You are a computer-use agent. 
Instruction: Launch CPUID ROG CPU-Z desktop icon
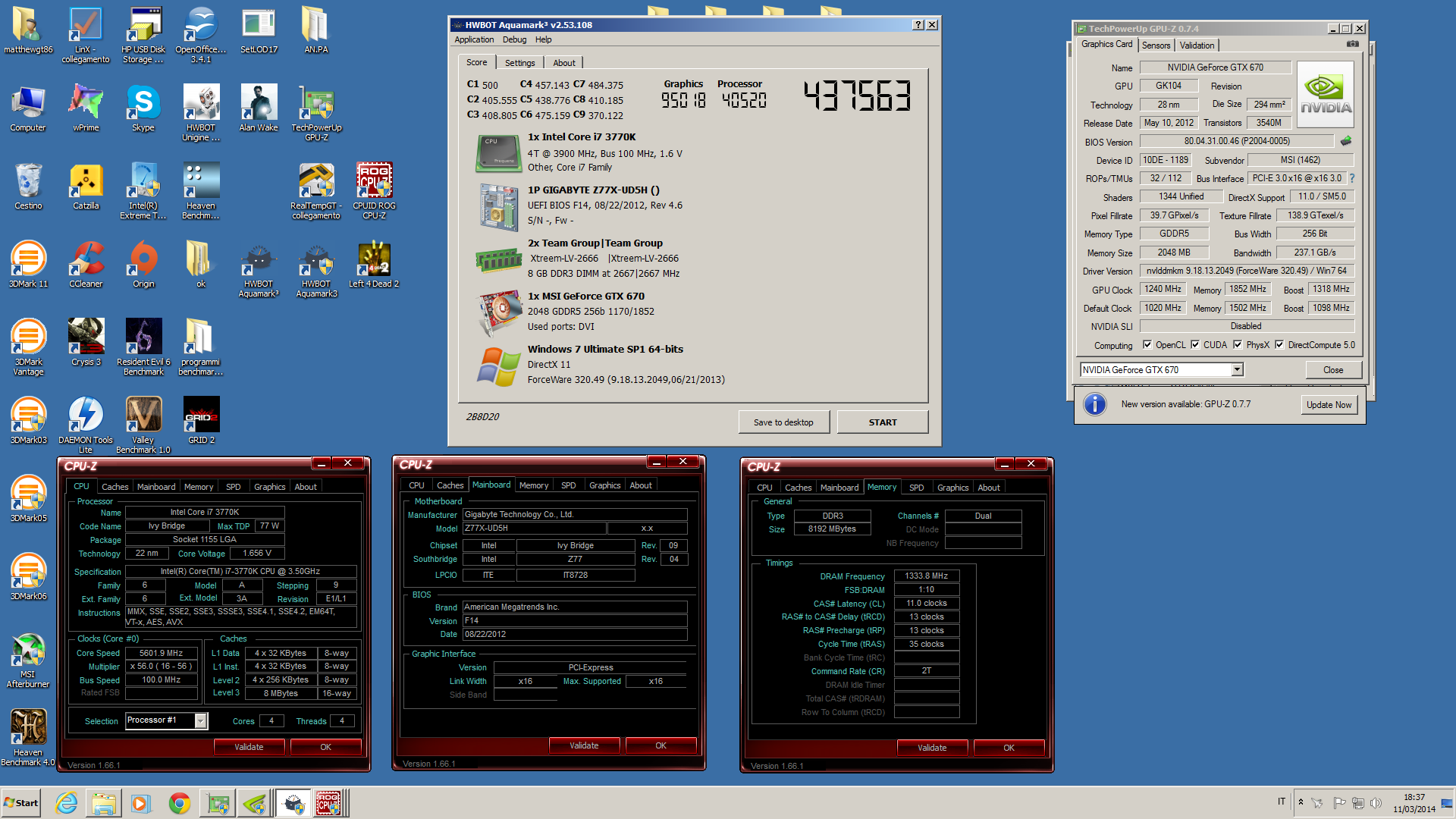(374, 190)
